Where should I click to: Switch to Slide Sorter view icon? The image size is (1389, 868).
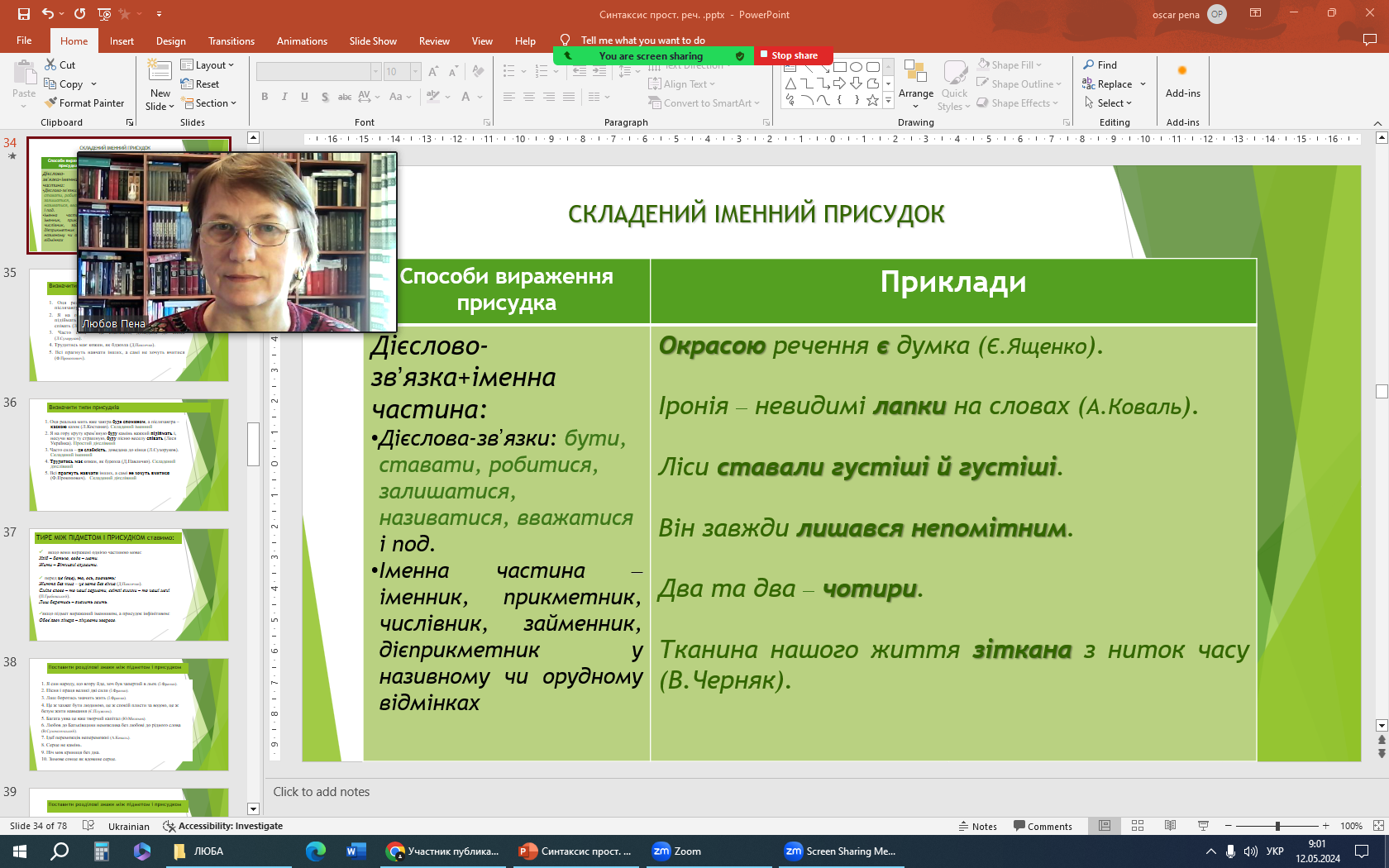[x=1138, y=826]
